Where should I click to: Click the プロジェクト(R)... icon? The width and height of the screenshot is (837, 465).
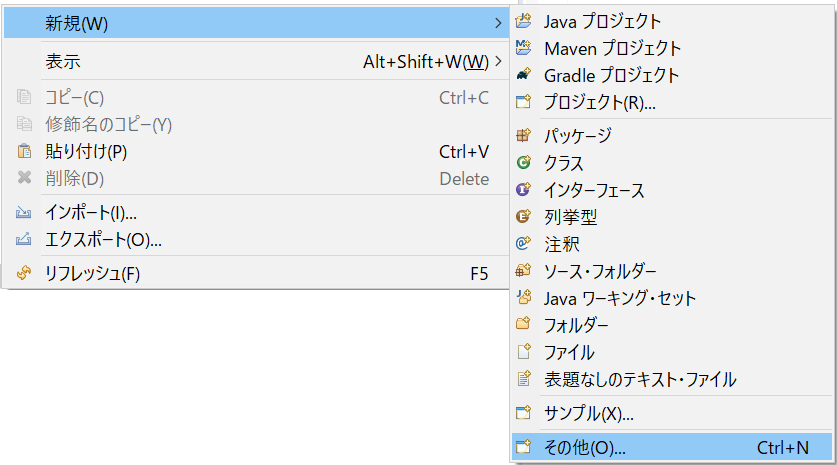[524, 101]
